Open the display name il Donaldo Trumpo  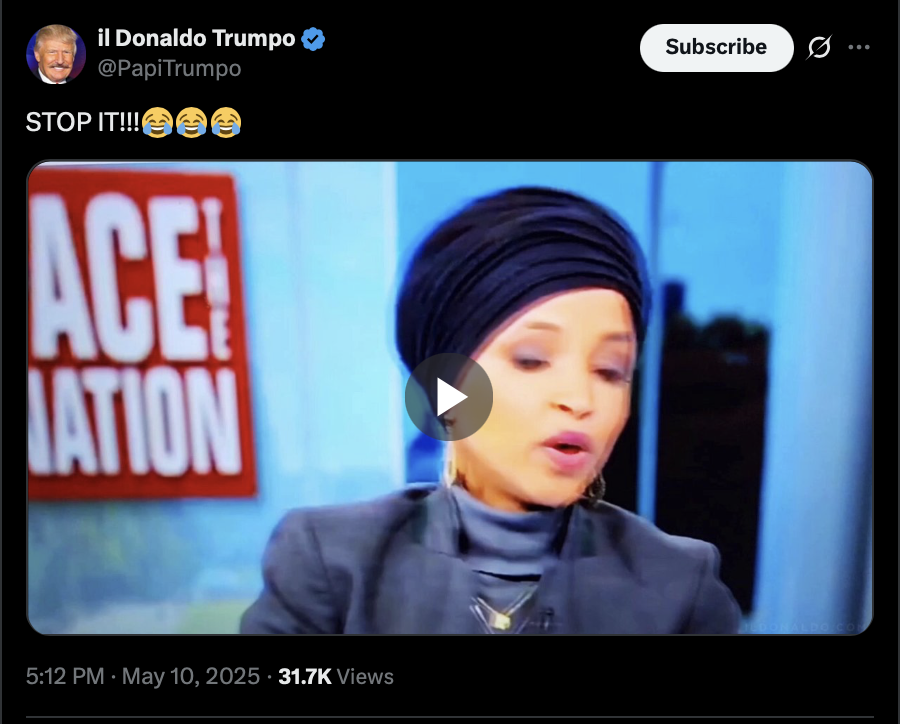point(196,38)
